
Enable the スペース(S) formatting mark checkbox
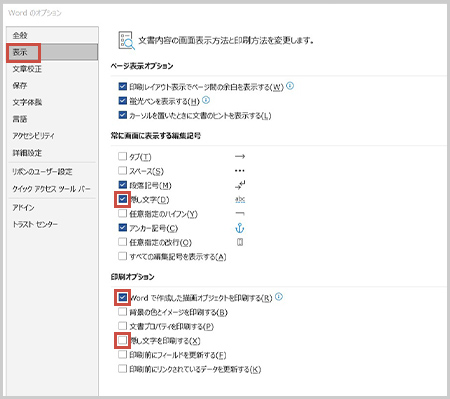(123, 171)
